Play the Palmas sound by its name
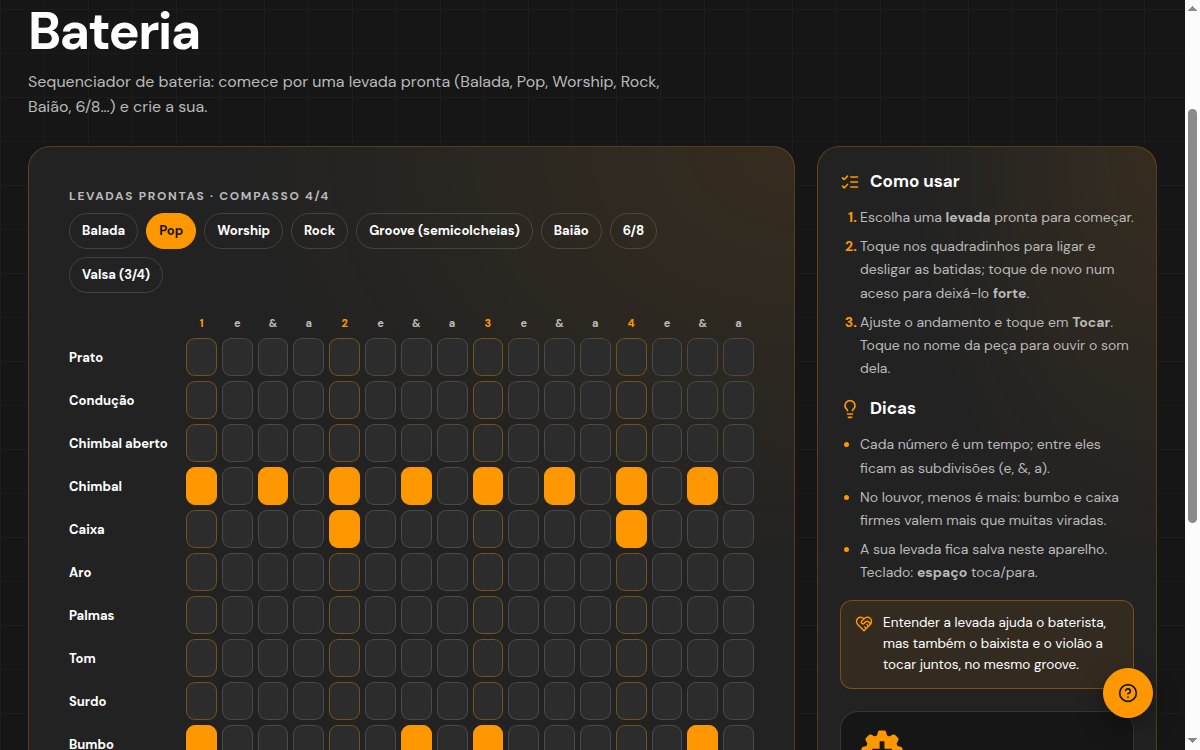Image resolution: width=1200 pixels, height=750 pixels. 91,616
